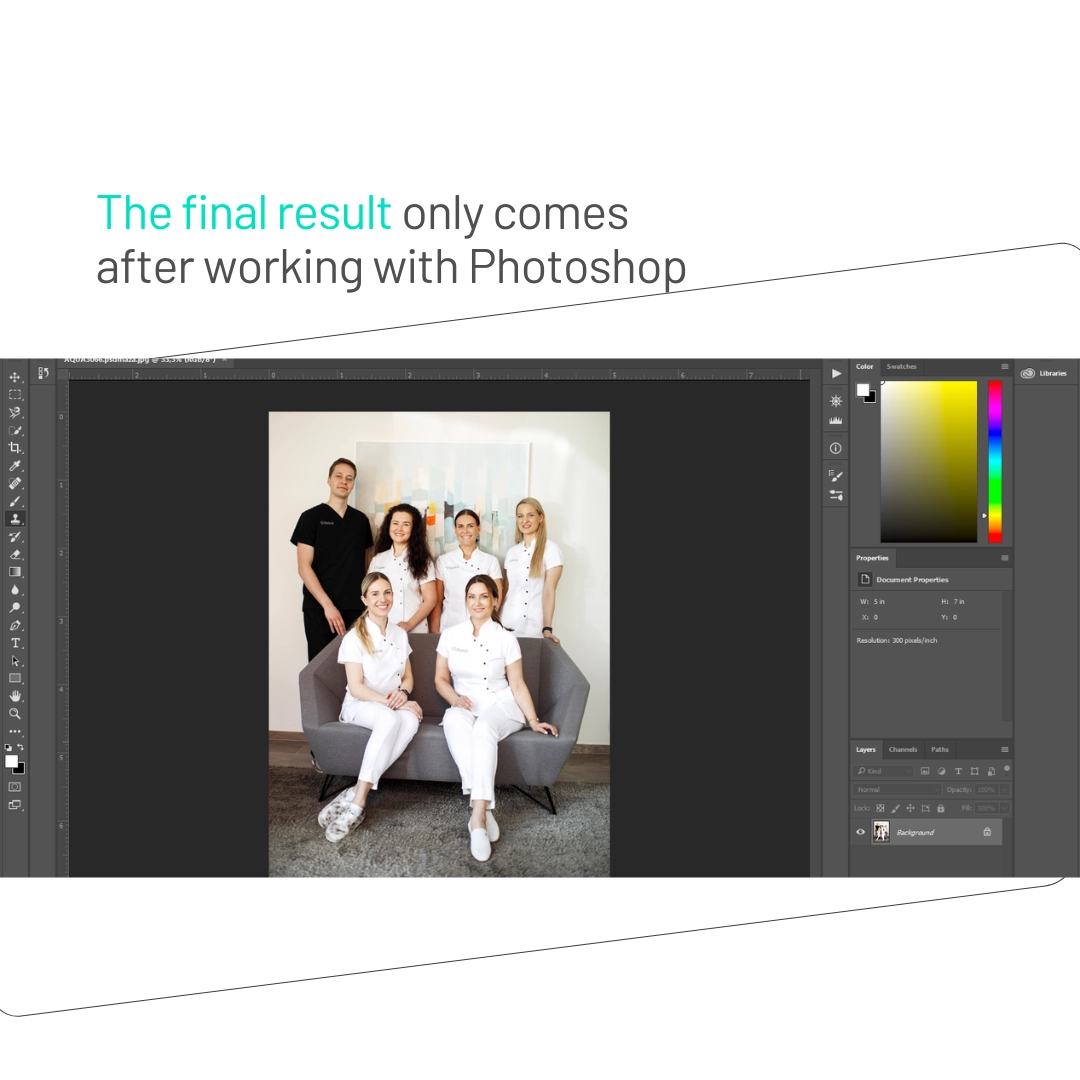
Task: Select the Crop tool
Action: (14, 448)
